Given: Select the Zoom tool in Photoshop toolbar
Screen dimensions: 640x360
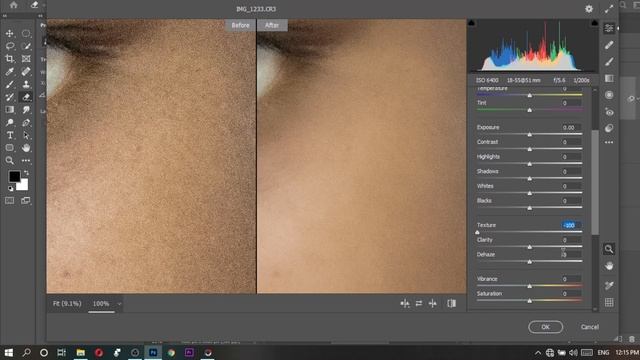Looking at the screenshot, I should [10, 160].
